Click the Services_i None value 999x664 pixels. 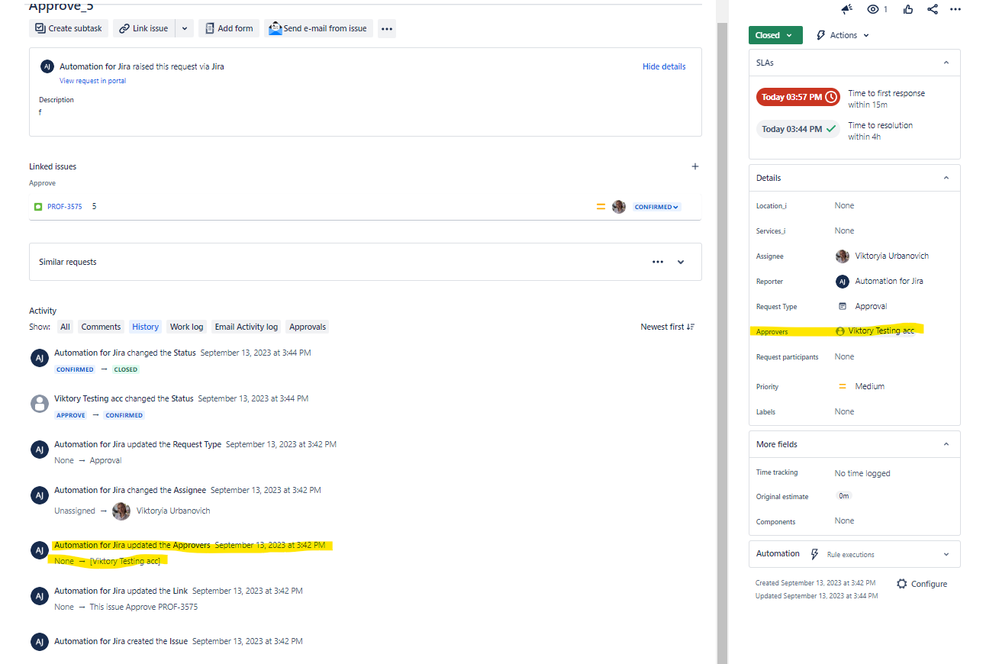[844, 231]
